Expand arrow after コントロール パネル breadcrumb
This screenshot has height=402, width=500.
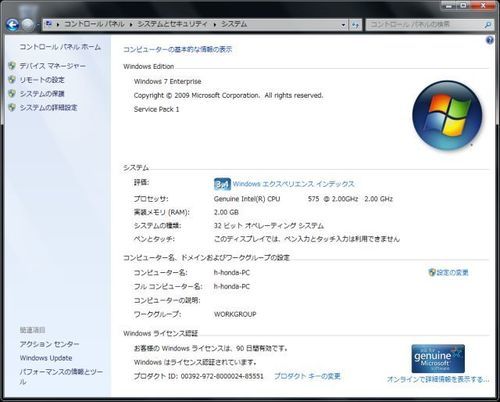tap(131, 25)
